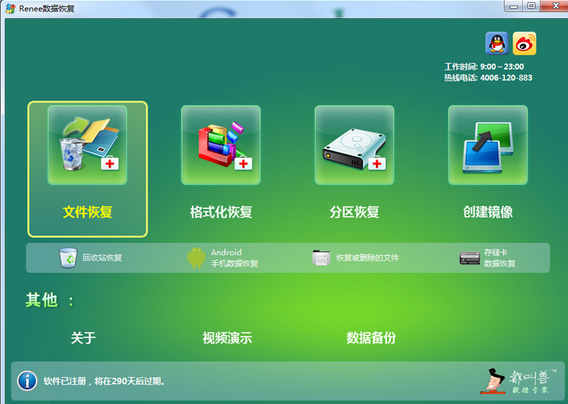Image resolution: width=568 pixels, height=404 pixels.
Task: Close the Renee数据恢复 window
Action: click(x=554, y=6)
